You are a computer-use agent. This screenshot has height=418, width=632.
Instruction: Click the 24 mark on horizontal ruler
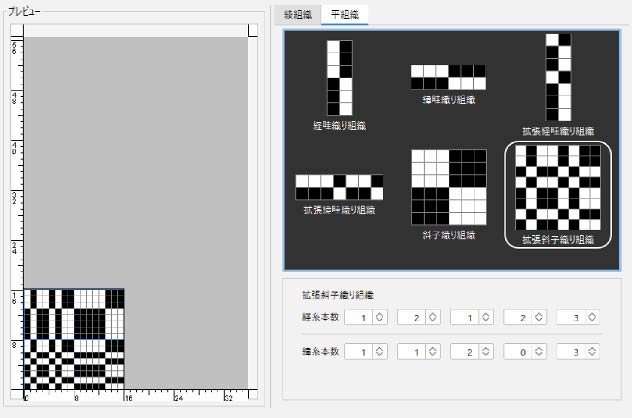[x=179, y=398]
